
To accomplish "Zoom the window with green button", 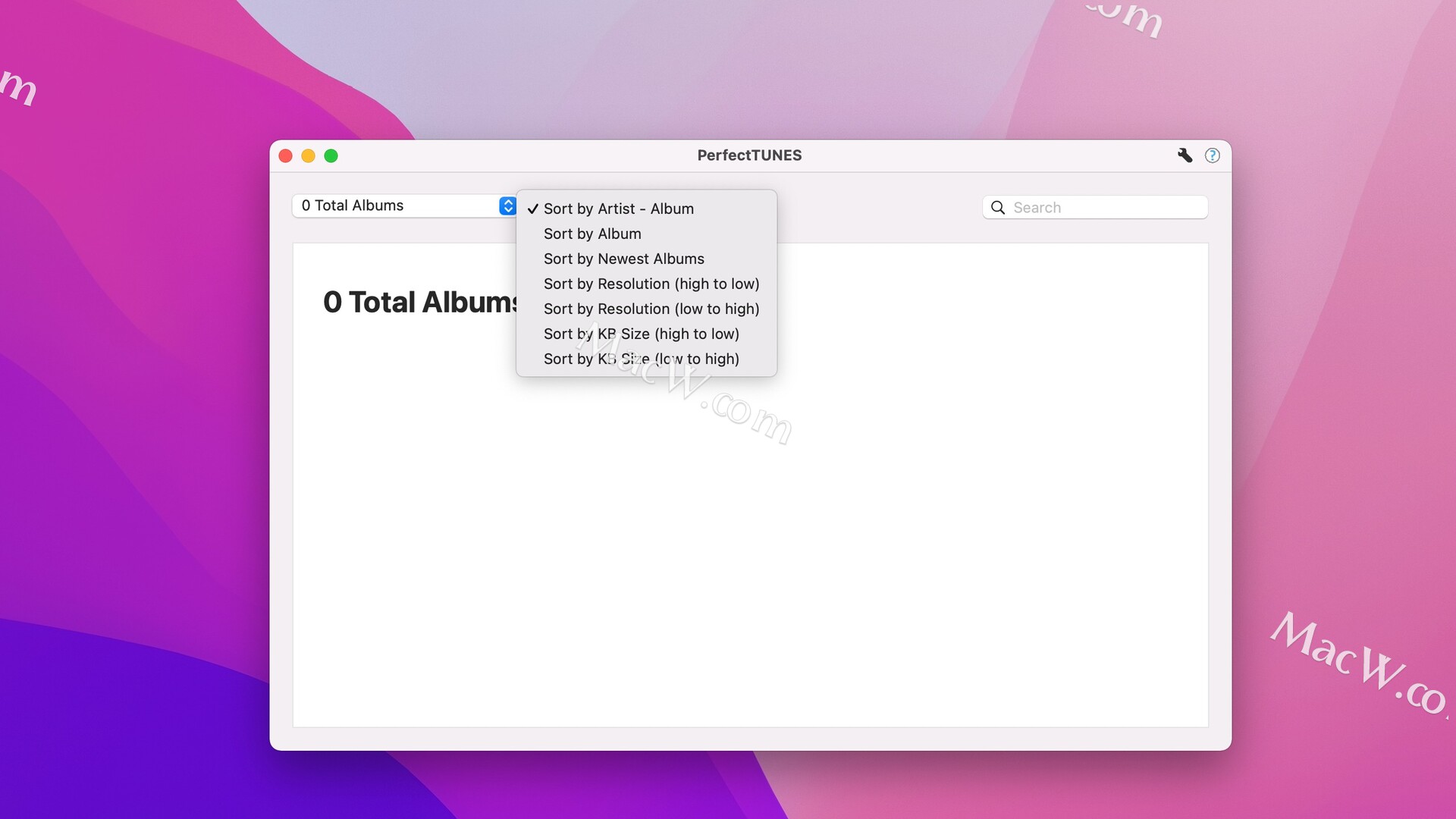I will [x=331, y=156].
